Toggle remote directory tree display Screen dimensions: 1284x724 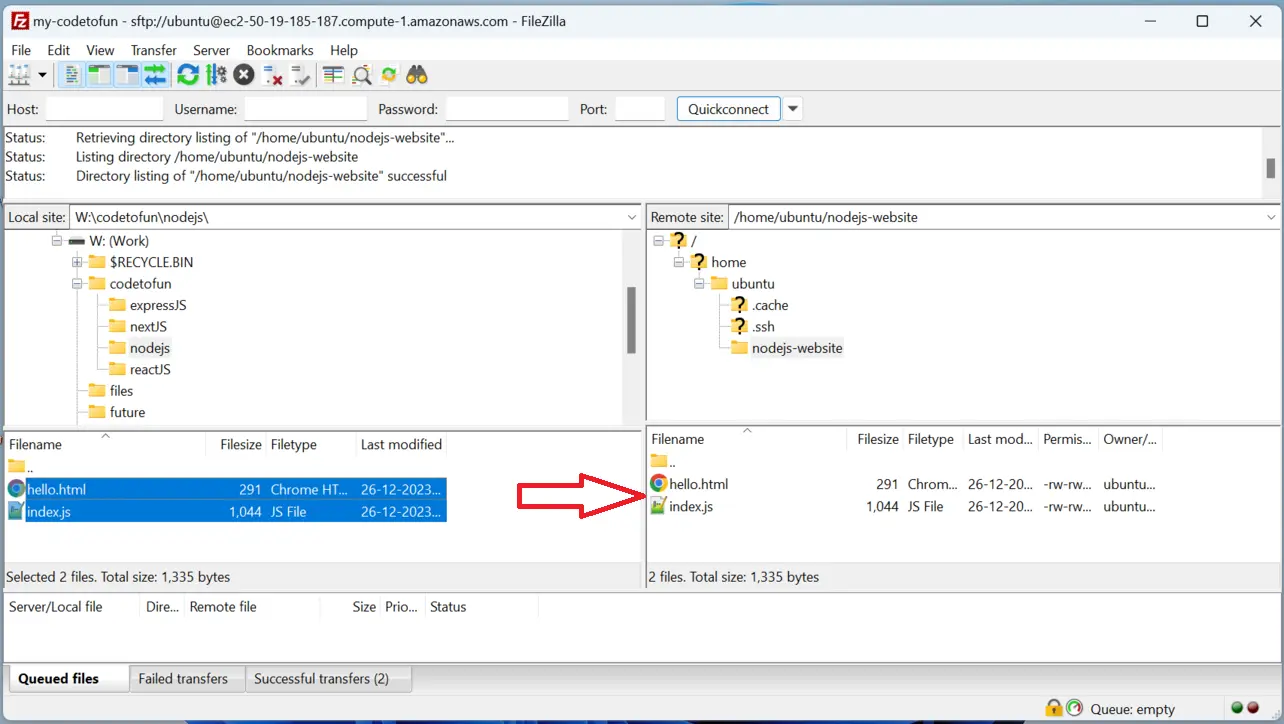127,75
